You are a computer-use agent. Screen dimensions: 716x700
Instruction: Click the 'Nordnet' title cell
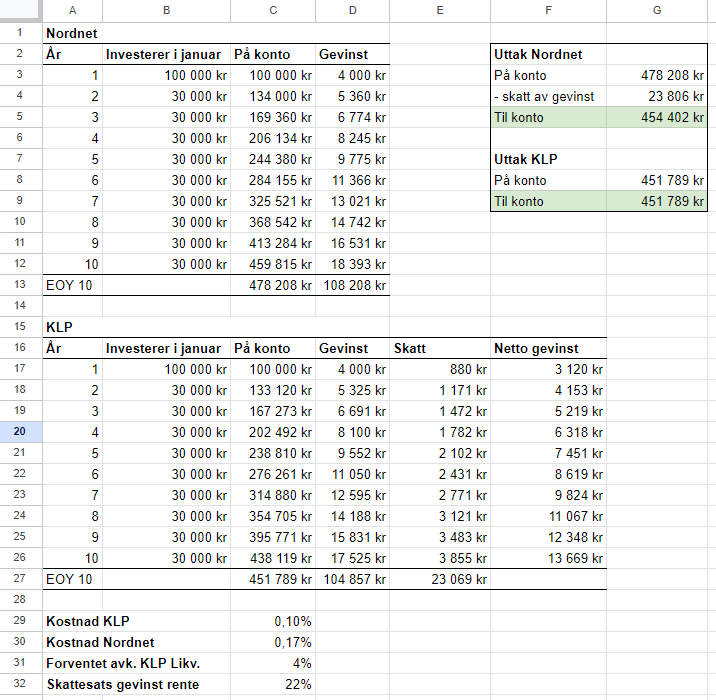point(73,33)
